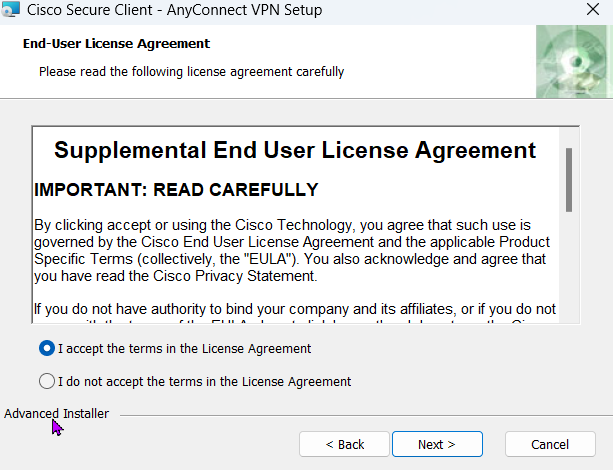
Task: Select "I accept the terms" radio button
Action: point(46,349)
